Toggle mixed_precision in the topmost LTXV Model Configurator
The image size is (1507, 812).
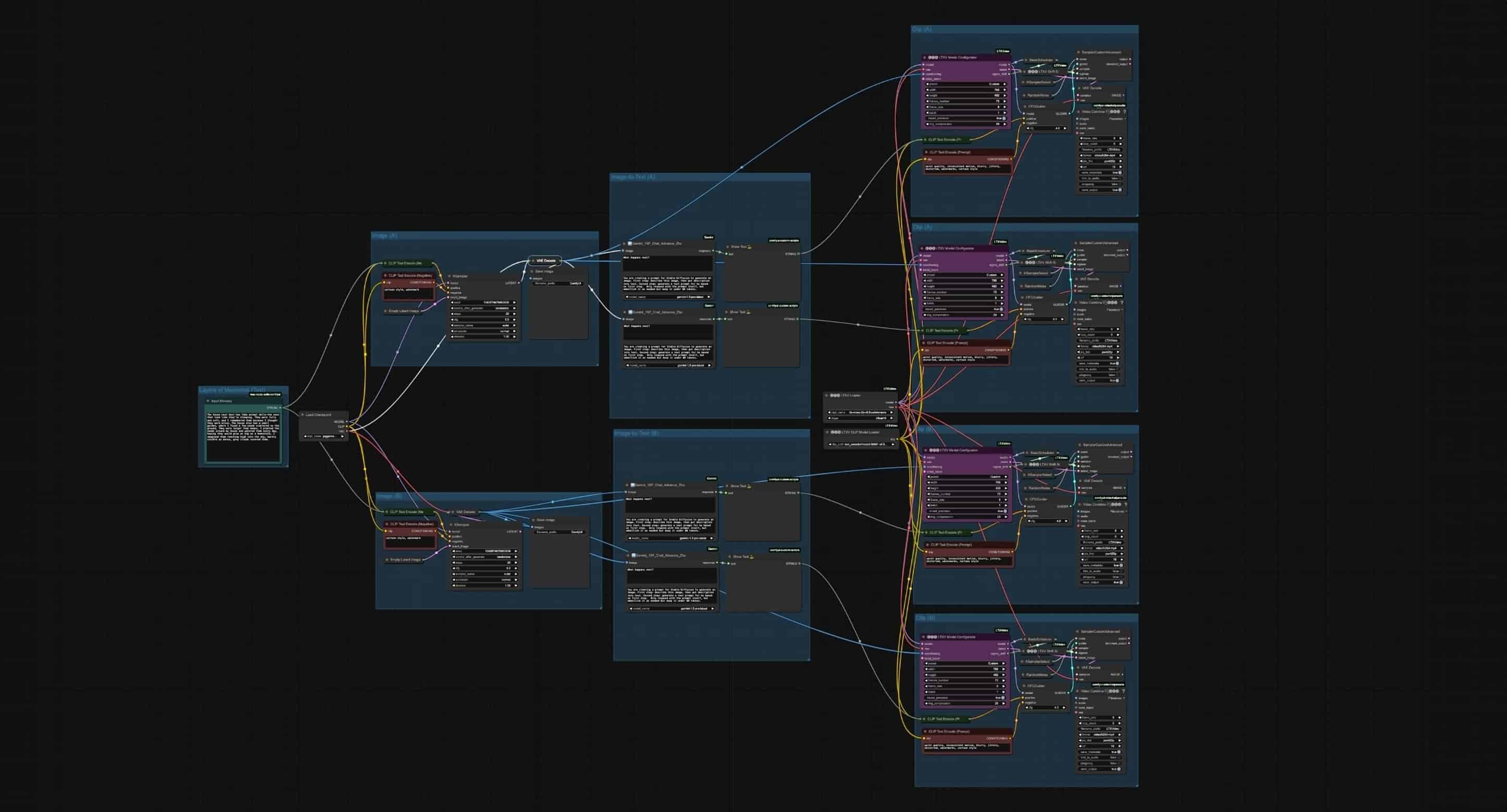point(1004,118)
